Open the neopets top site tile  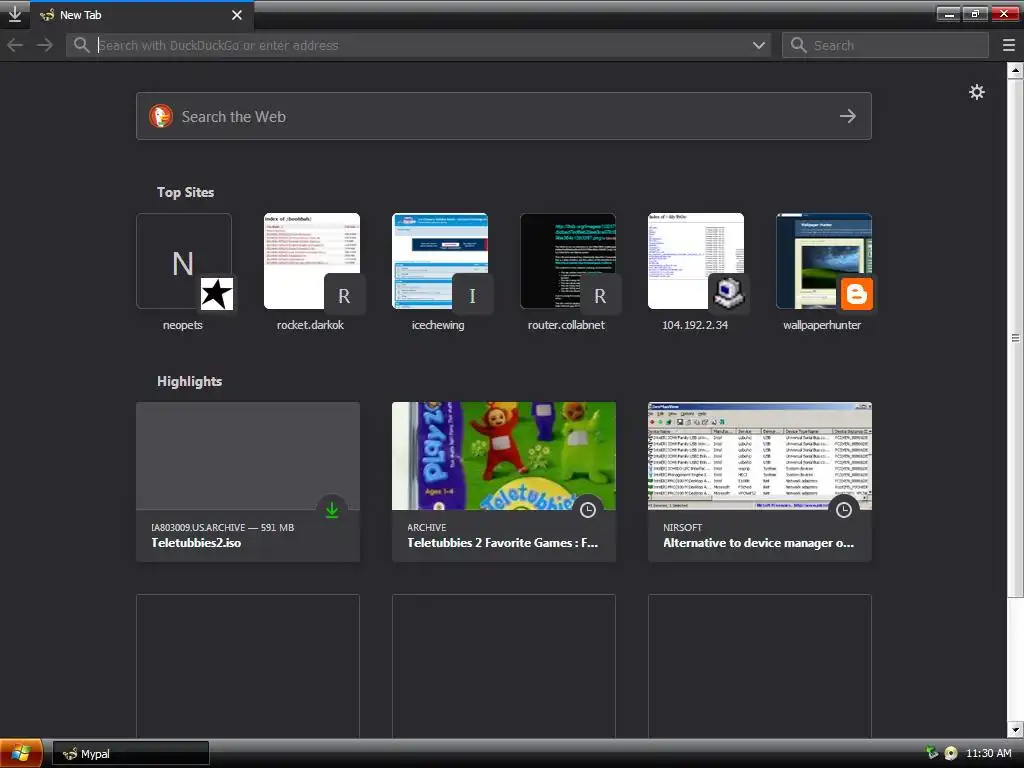pos(184,261)
